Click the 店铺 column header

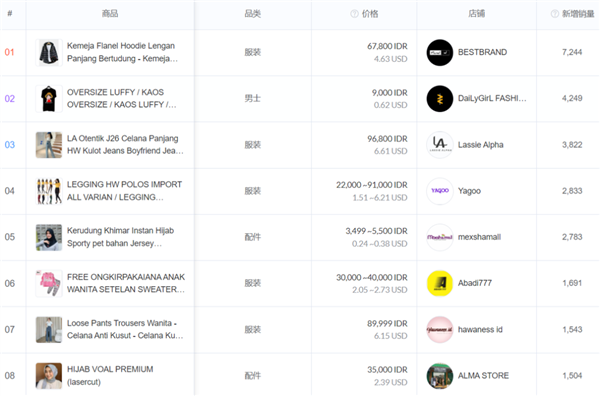(476, 14)
